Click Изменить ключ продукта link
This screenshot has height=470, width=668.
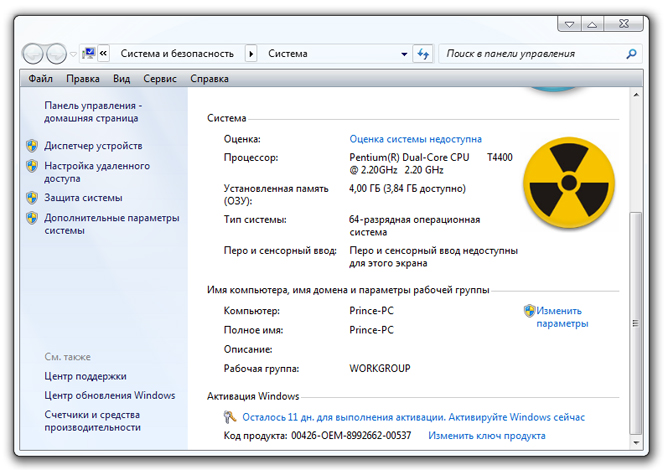pyautogui.click(x=486, y=436)
